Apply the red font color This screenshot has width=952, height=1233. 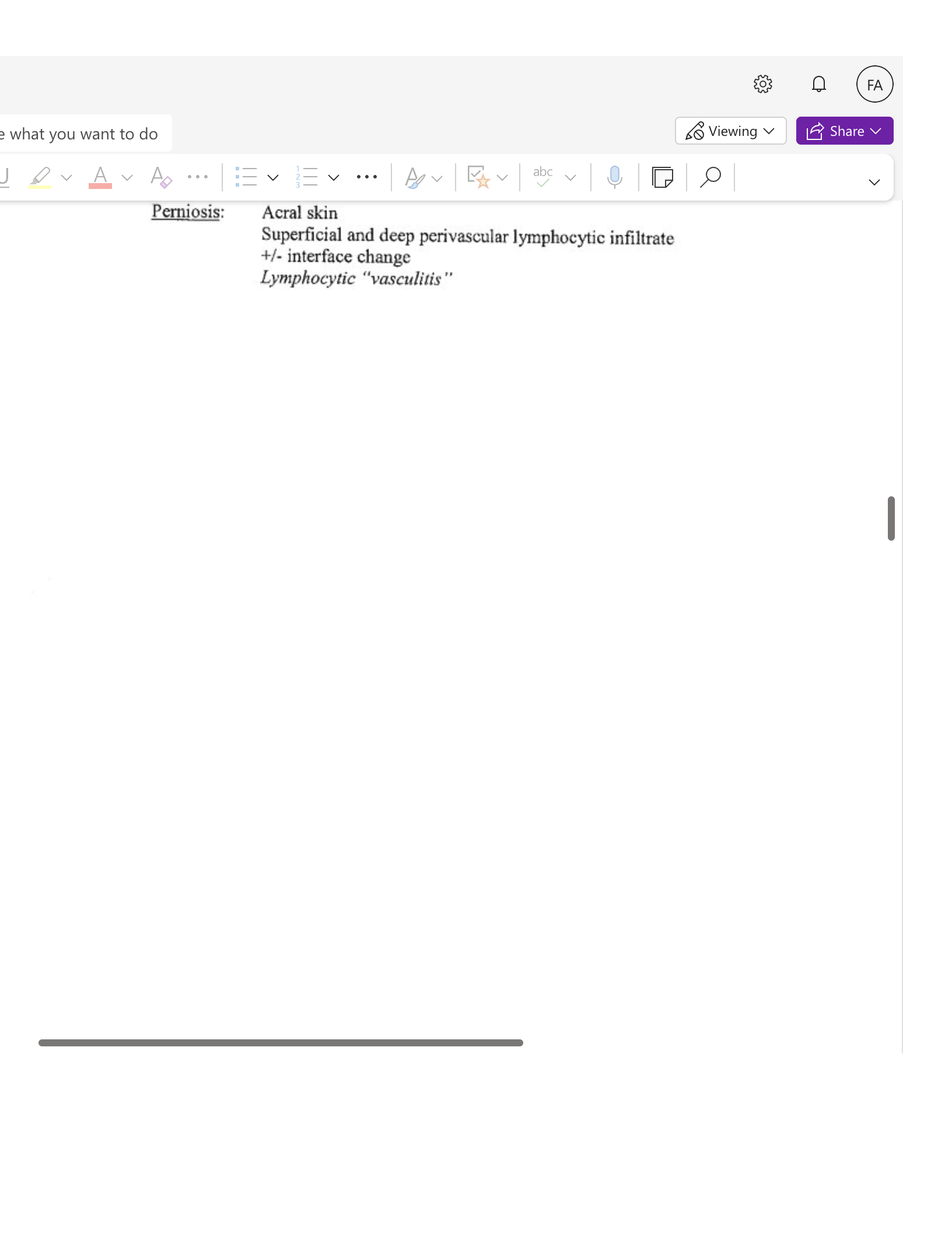point(100,177)
